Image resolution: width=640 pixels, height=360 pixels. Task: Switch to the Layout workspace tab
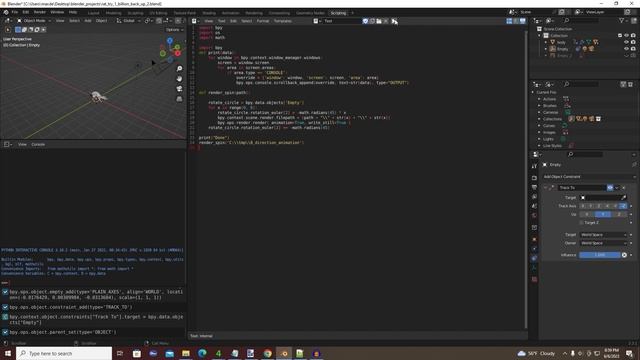93,13
